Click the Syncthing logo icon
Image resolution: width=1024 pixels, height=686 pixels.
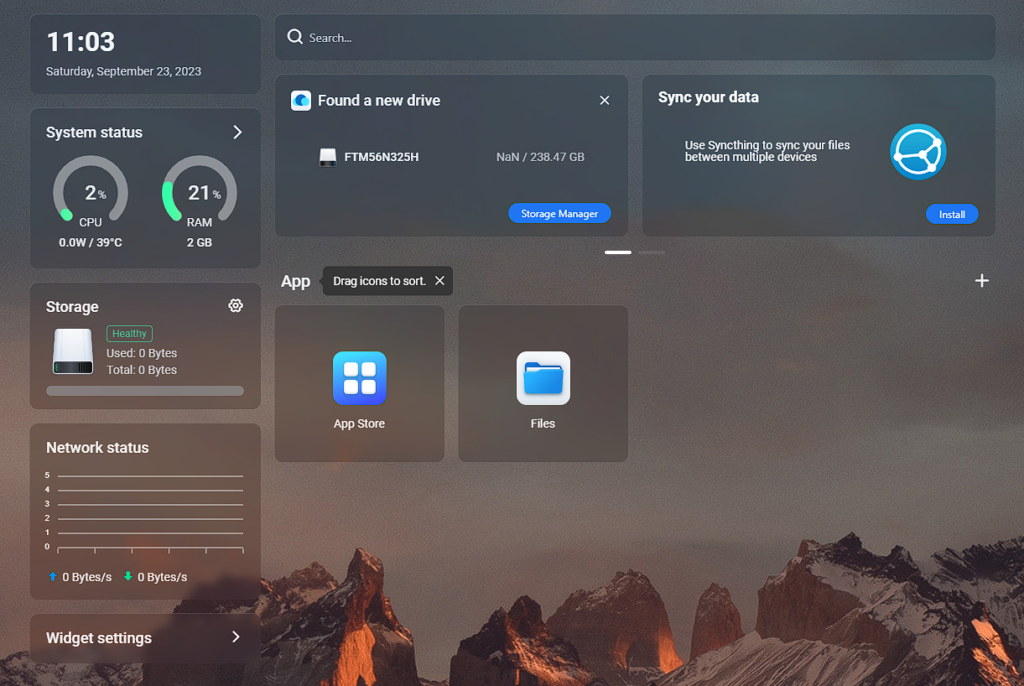(x=918, y=152)
